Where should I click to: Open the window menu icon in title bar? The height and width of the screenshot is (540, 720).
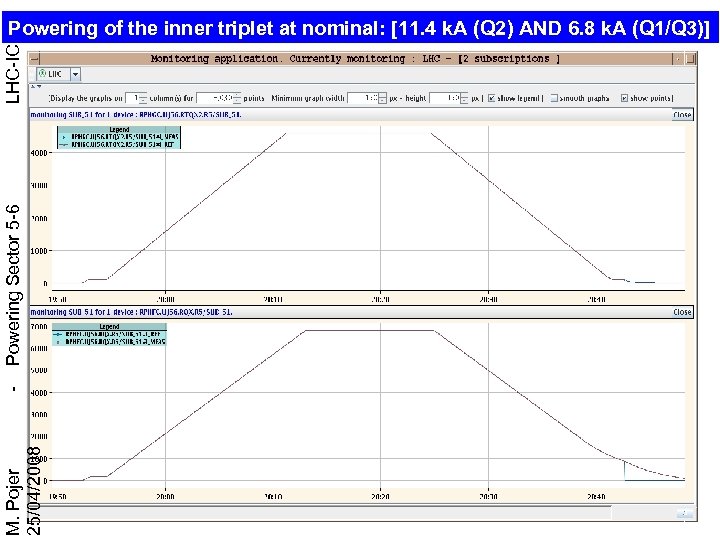(x=35, y=58)
